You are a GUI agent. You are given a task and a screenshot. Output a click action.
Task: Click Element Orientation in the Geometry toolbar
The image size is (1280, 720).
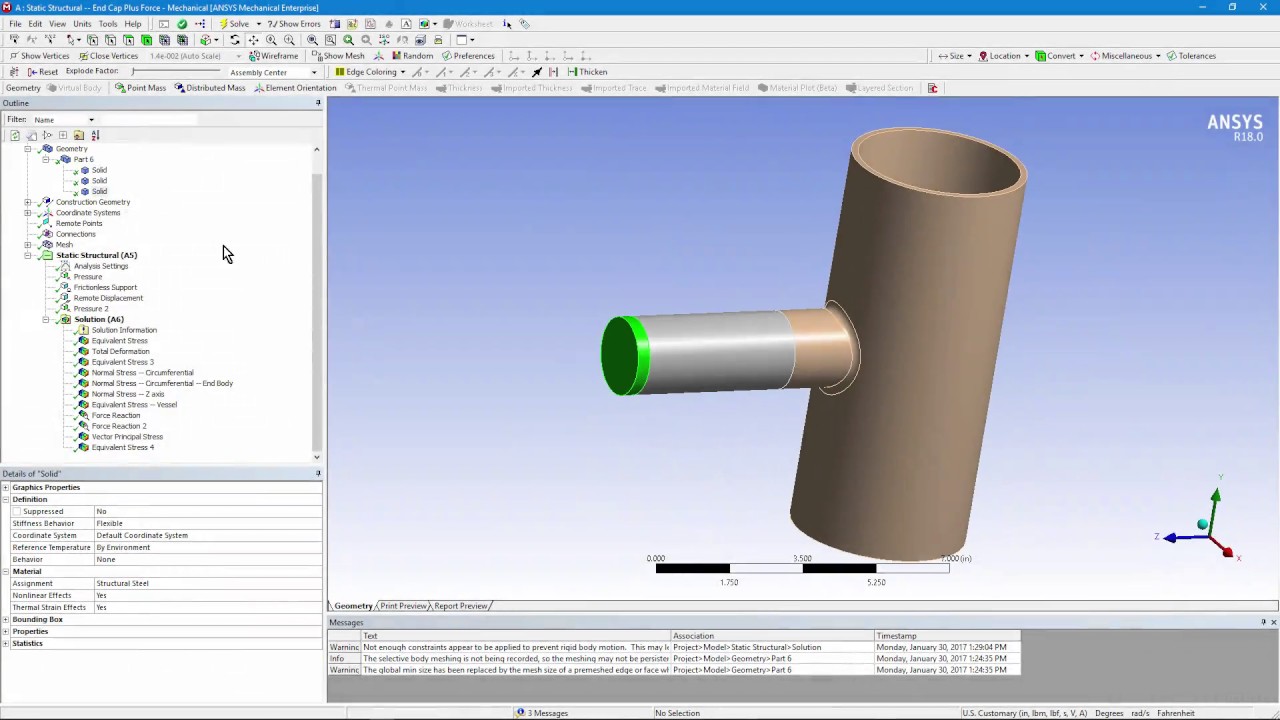(x=295, y=88)
